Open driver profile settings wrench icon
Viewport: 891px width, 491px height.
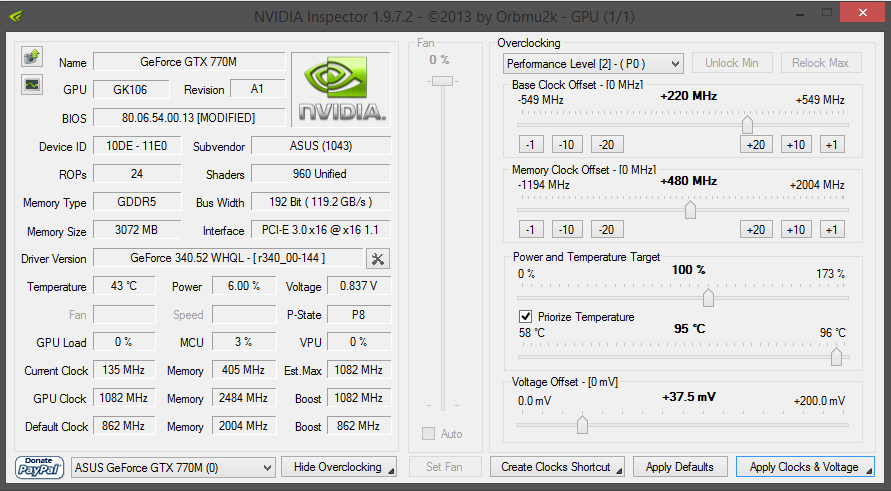(x=377, y=259)
